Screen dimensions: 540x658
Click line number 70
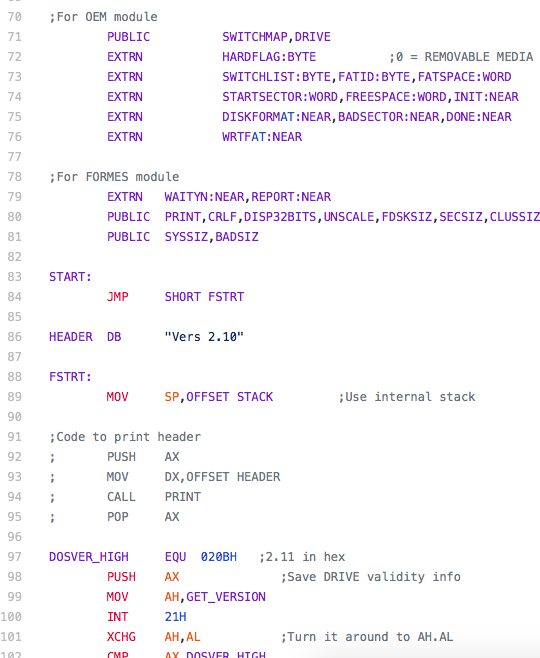tap(15, 17)
